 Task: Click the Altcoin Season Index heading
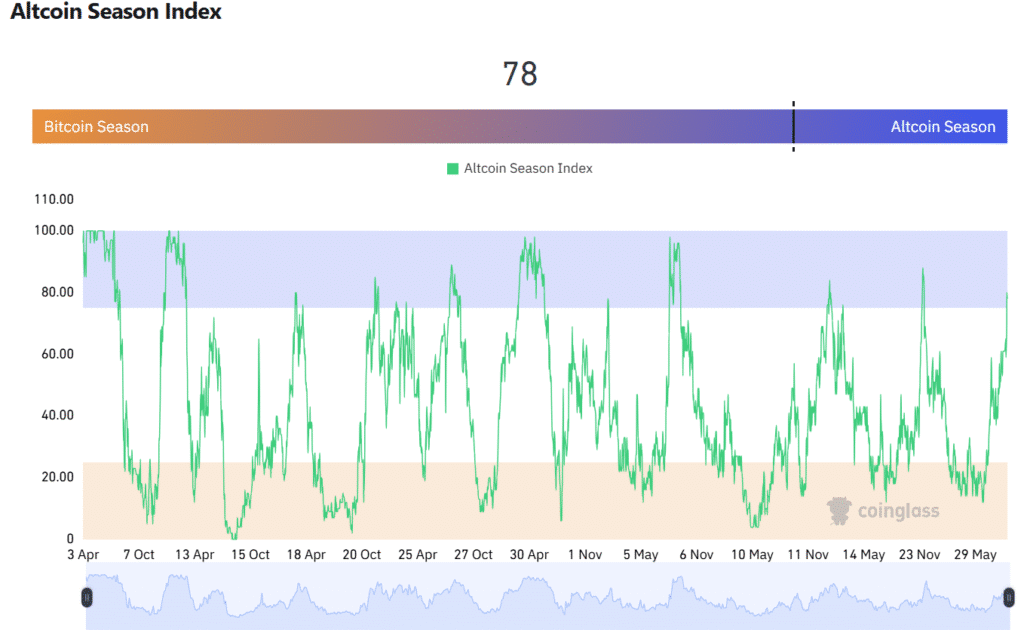[116, 13]
